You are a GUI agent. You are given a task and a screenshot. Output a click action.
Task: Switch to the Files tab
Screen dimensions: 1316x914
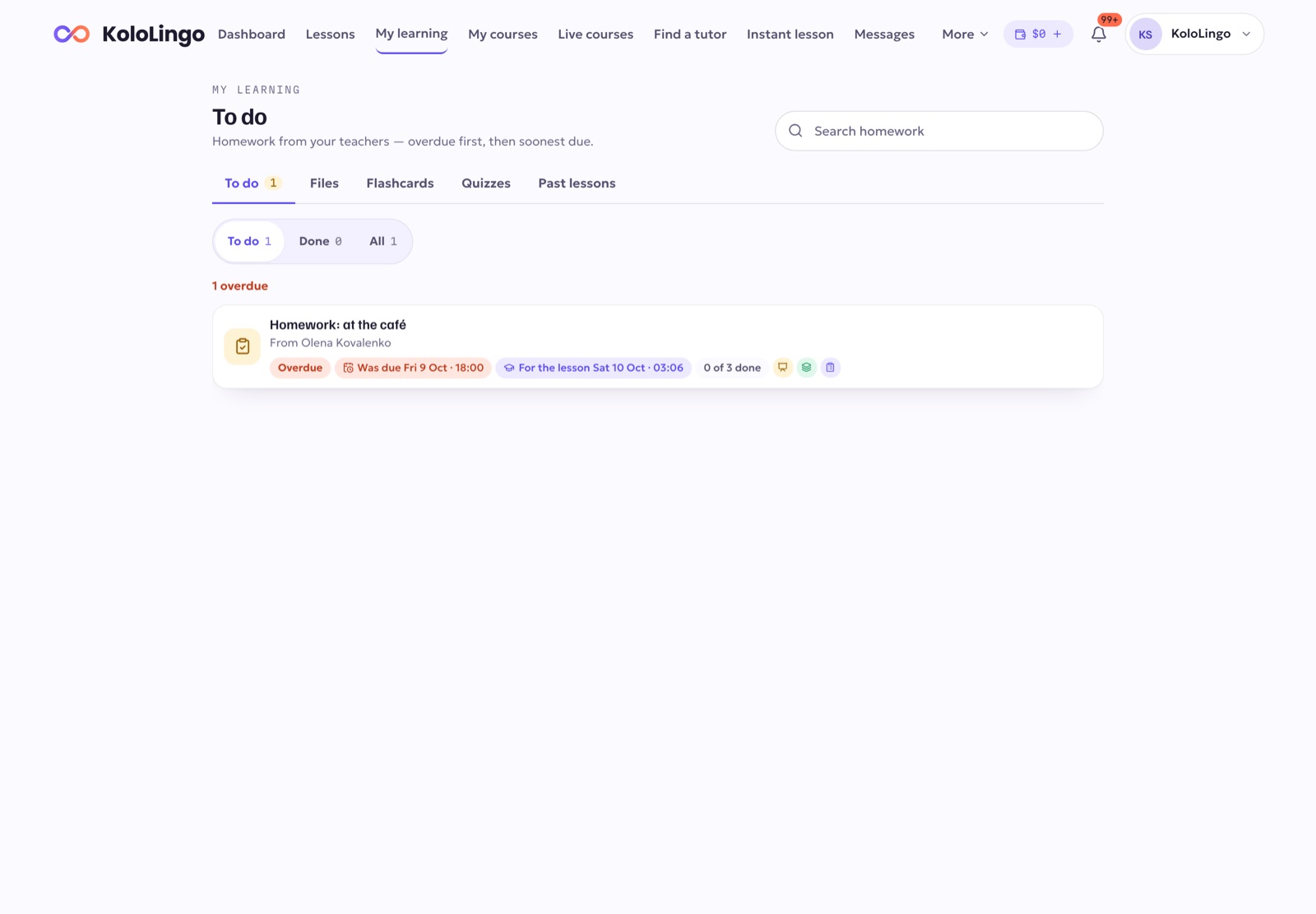(x=324, y=183)
